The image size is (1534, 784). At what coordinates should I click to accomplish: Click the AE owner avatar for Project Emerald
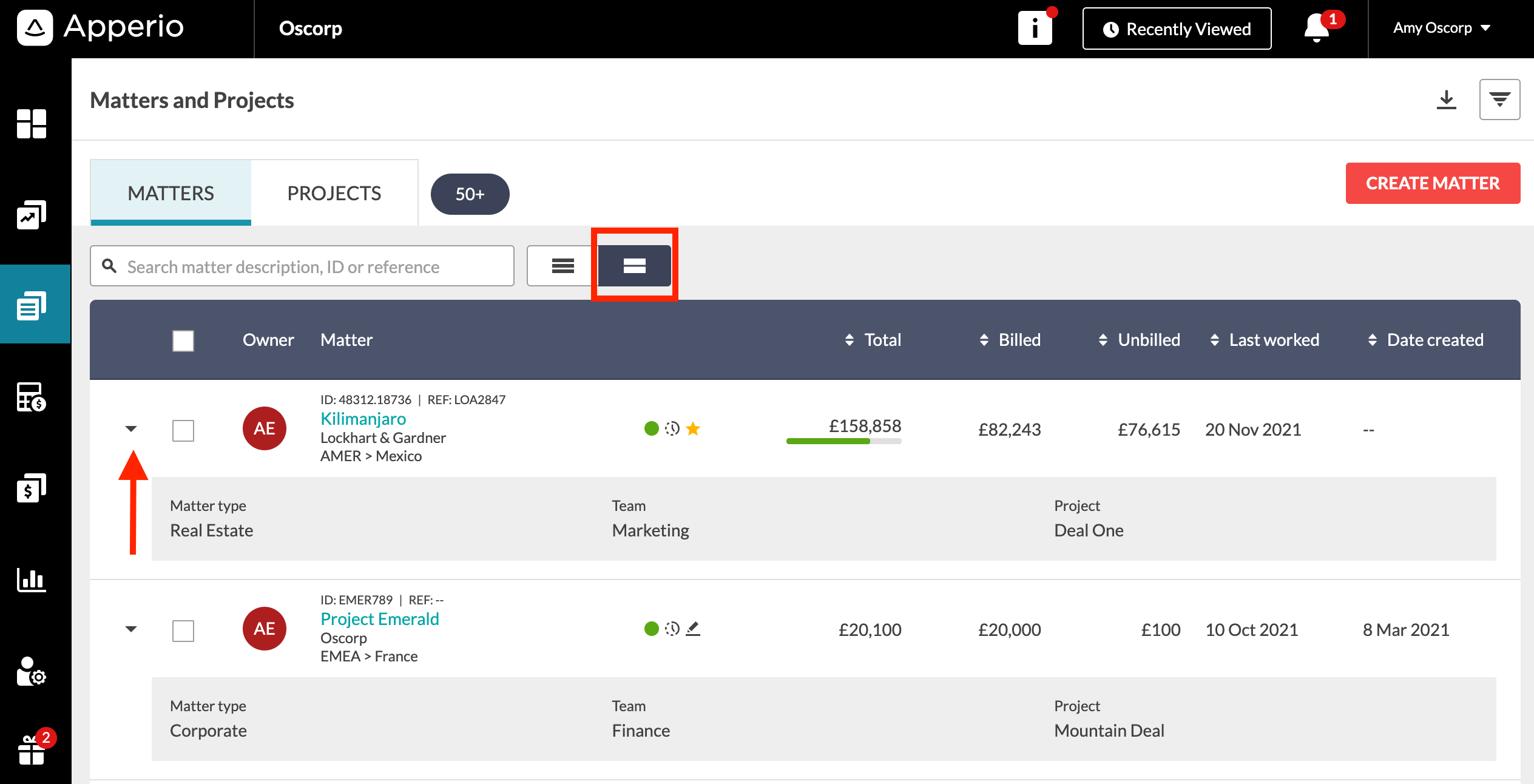coord(265,629)
